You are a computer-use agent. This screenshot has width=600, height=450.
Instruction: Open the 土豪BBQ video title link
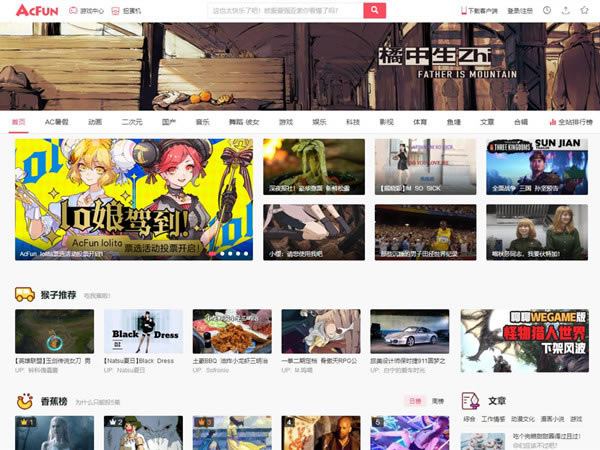(230, 361)
